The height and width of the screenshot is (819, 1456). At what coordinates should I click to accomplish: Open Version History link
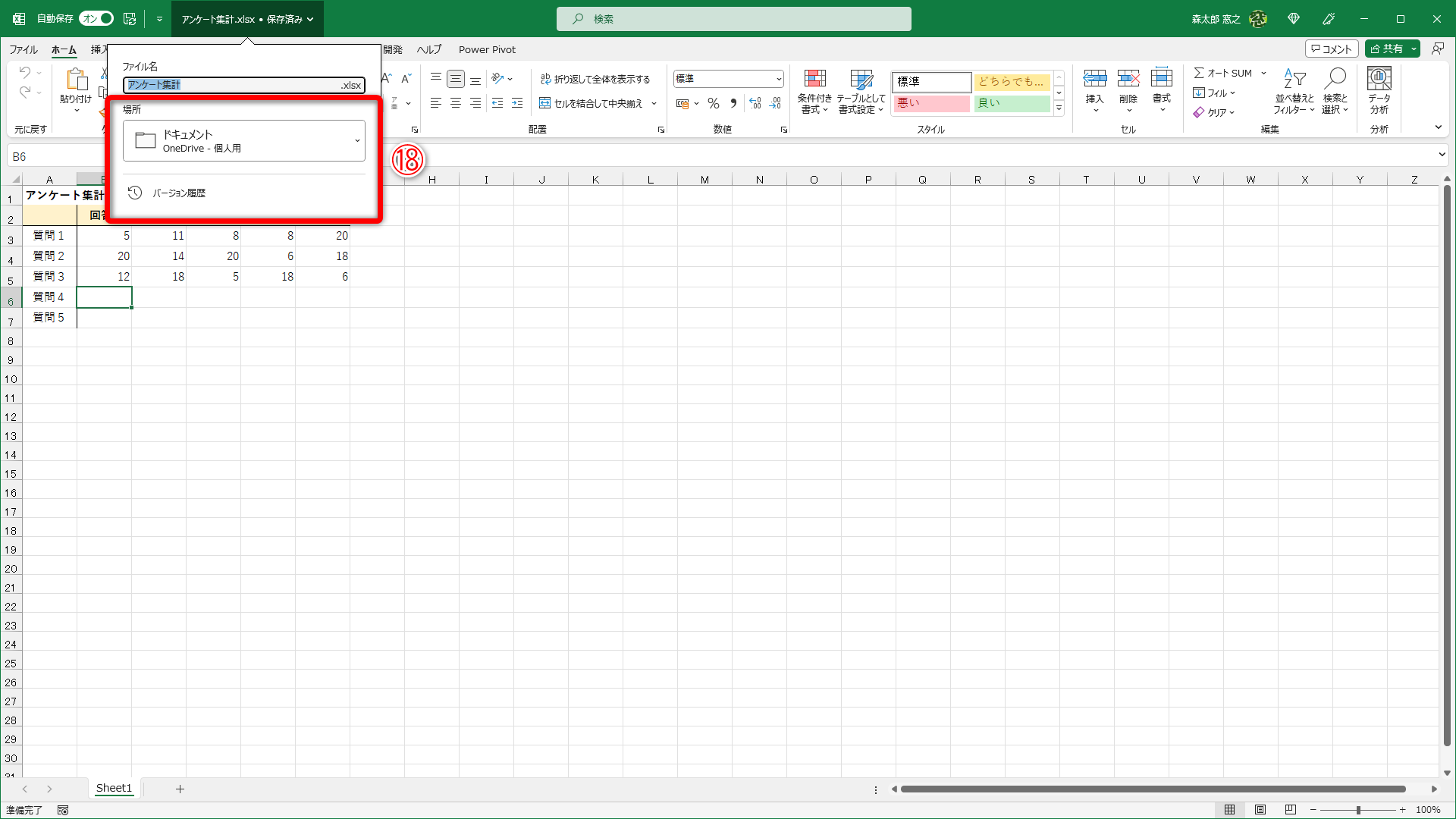[179, 193]
